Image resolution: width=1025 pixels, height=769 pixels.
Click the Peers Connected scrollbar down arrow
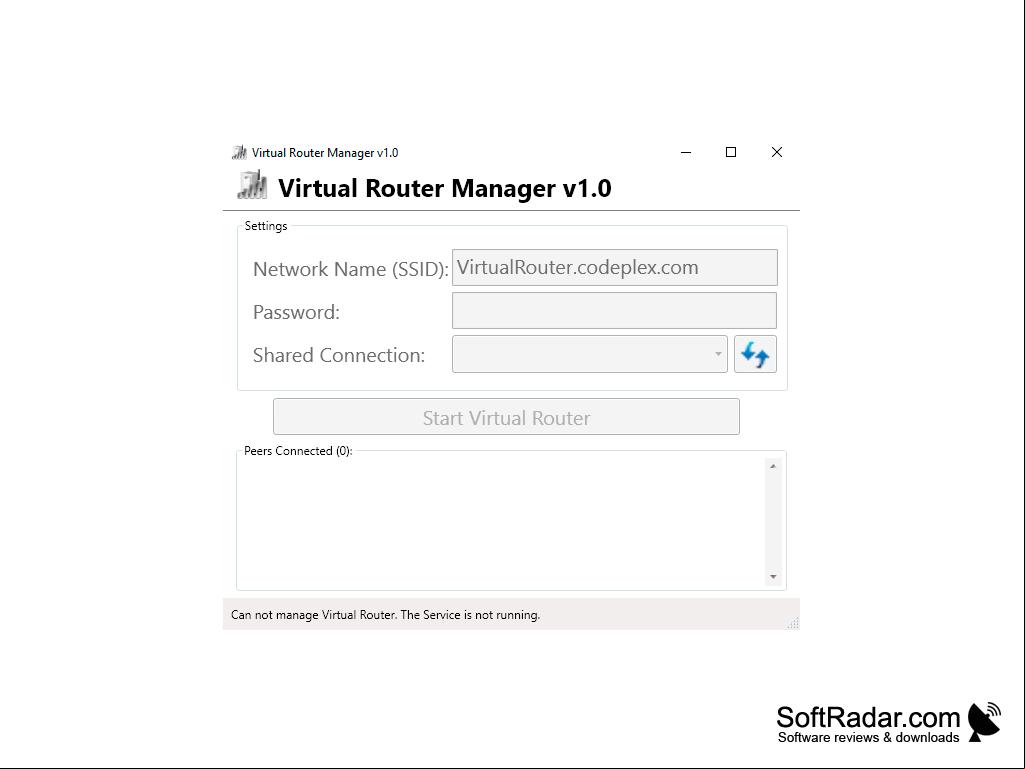click(x=773, y=577)
